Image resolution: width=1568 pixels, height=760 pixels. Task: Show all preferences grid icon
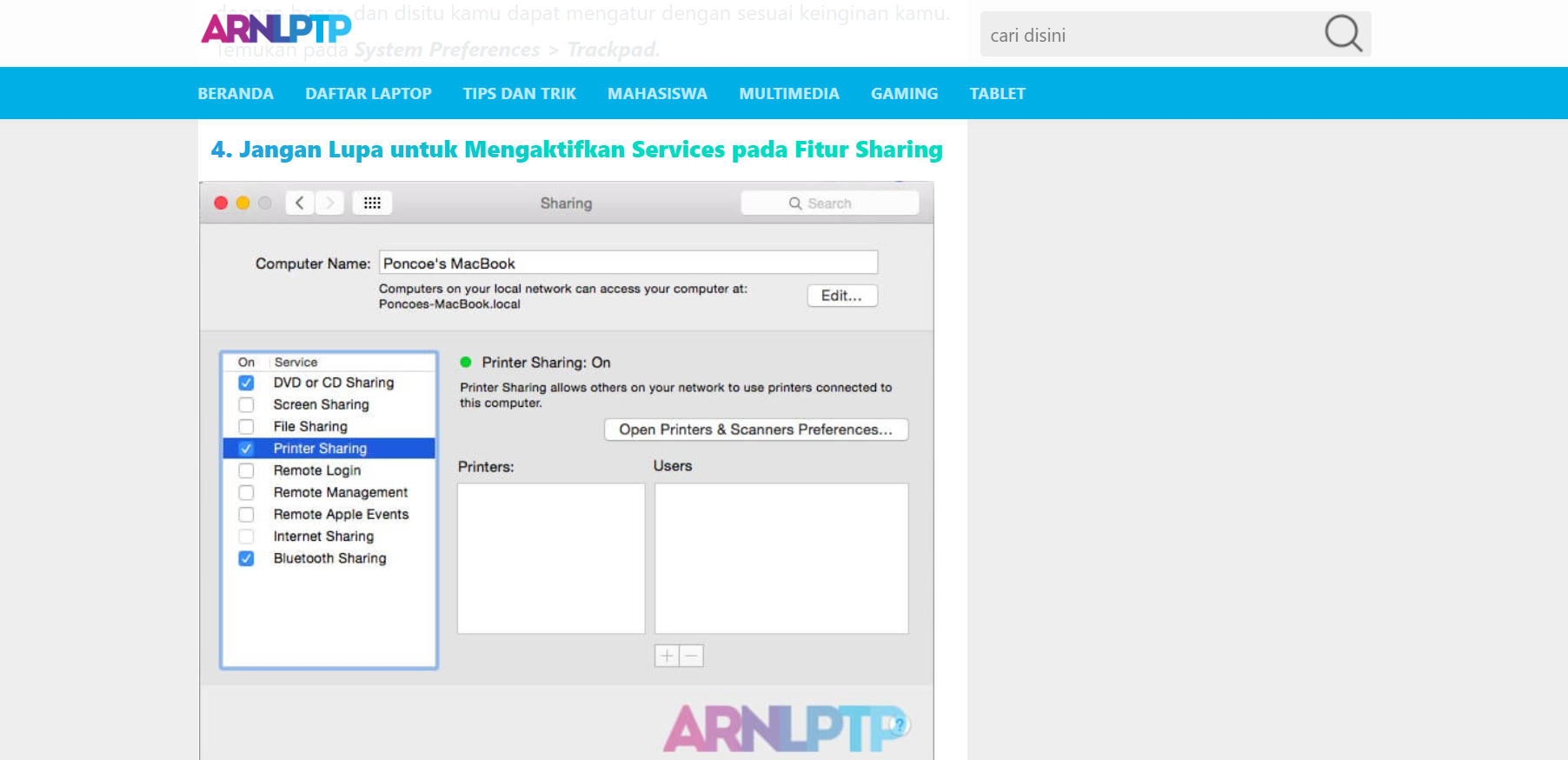372,203
